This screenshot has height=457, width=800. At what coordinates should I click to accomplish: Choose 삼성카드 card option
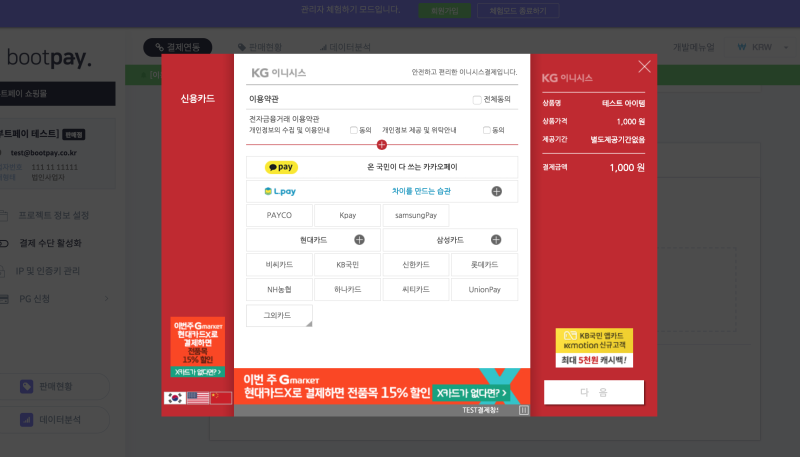coord(450,240)
